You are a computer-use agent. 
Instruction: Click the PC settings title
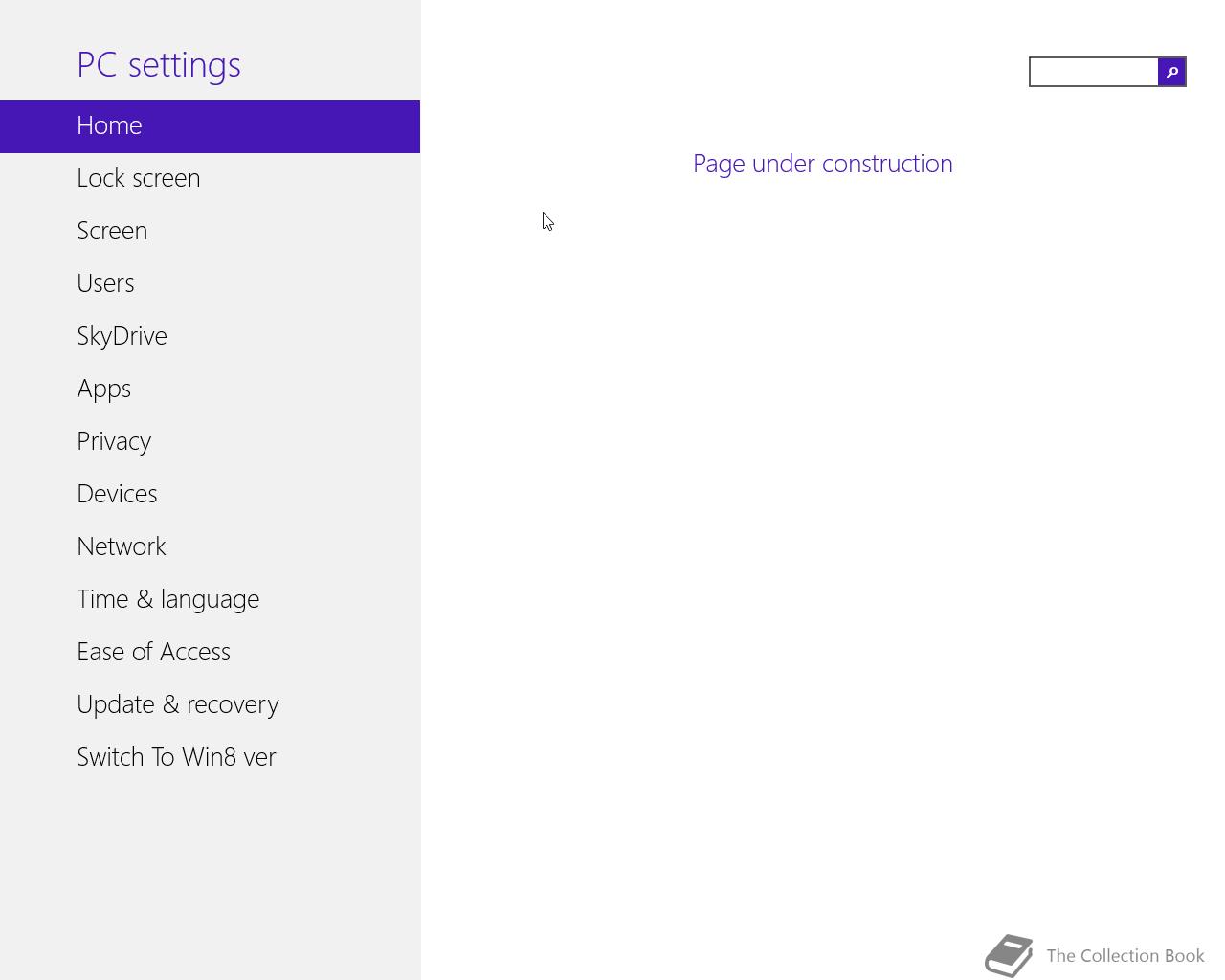pos(159,64)
